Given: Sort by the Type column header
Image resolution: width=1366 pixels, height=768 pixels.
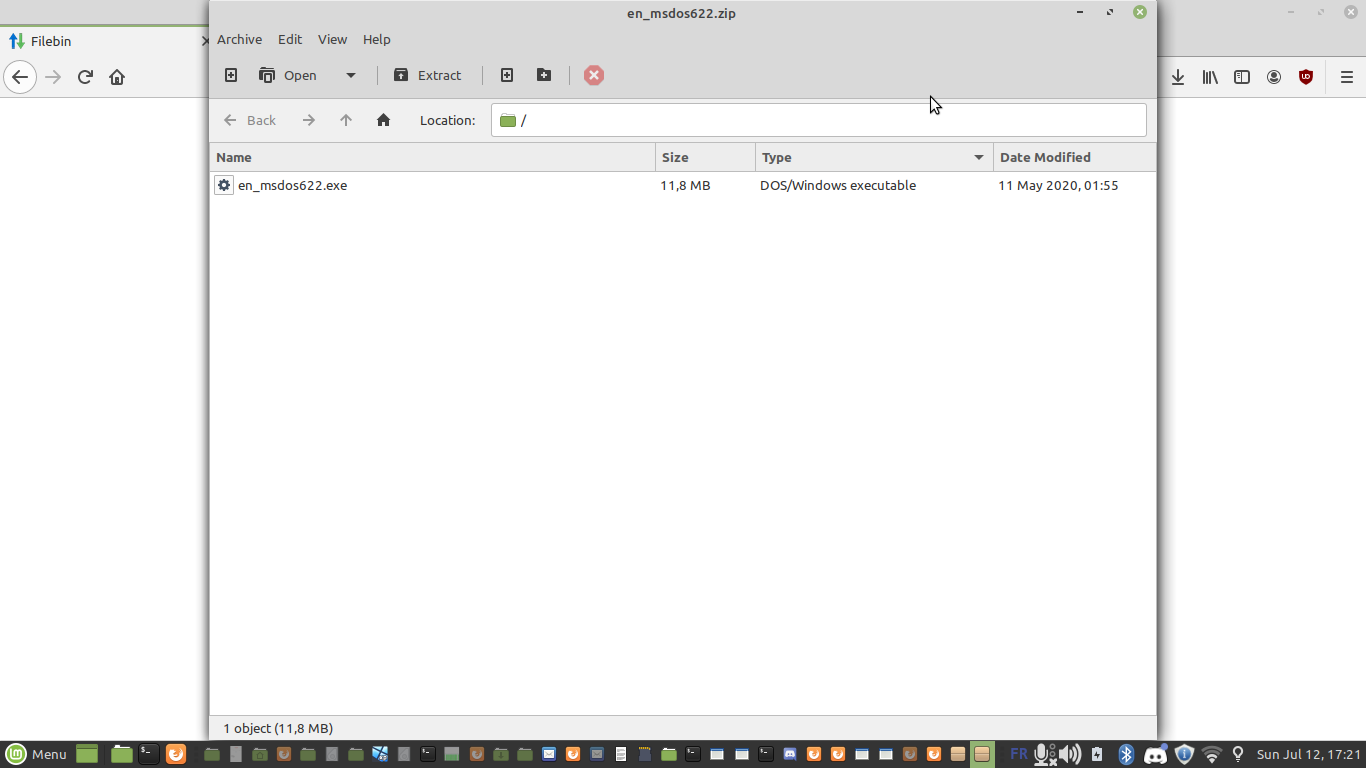Looking at the screenshot, I should [x=874, y=157].
